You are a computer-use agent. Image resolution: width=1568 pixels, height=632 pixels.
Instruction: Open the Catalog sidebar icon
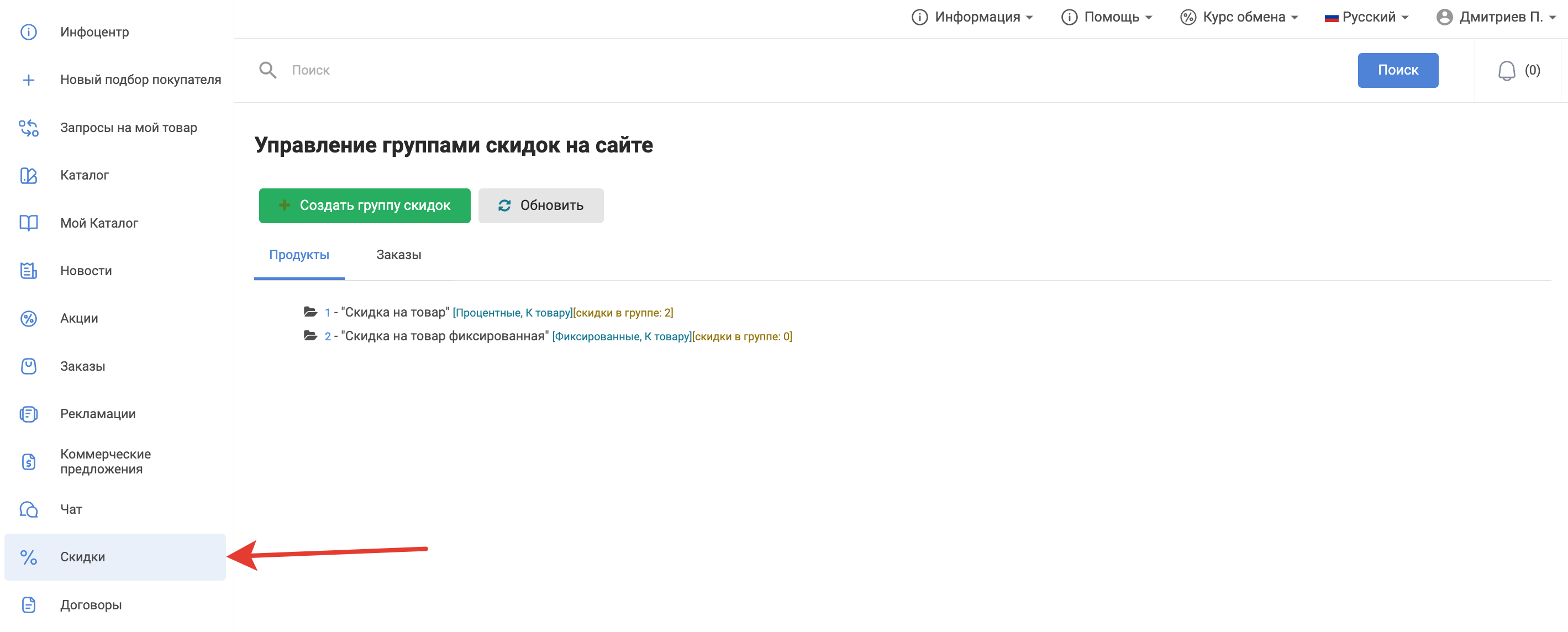(29, 175)
